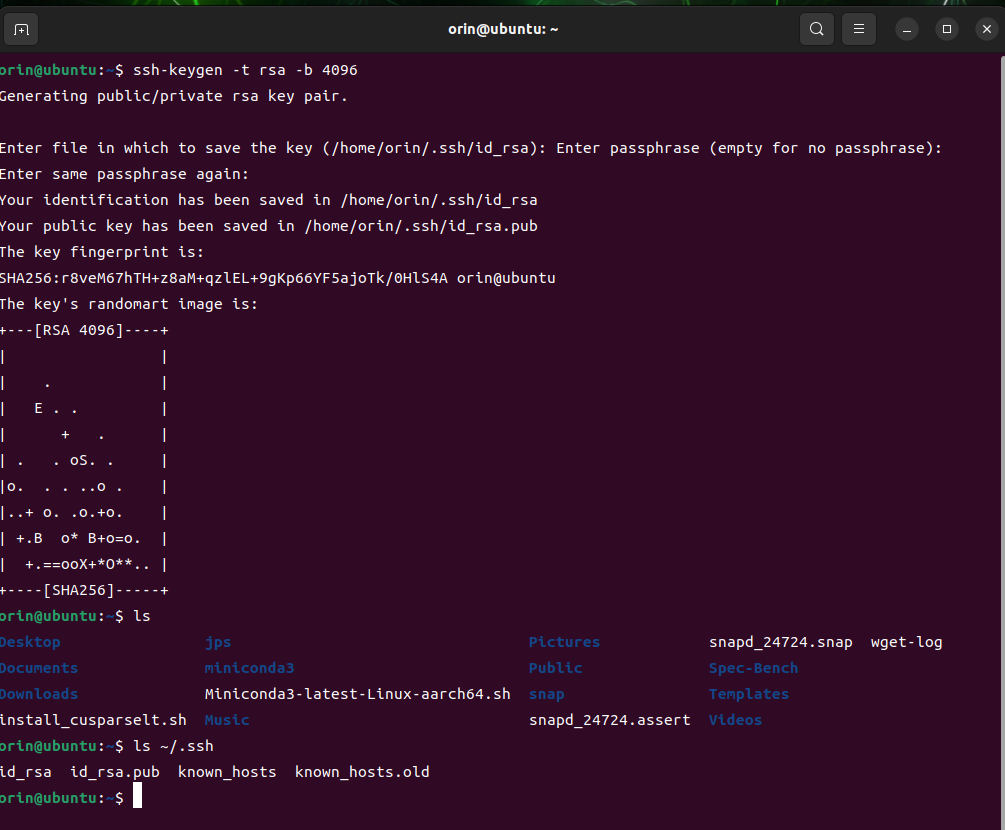Click id_rsa.pub in the .ssh listing
This screenshot has height=830, width=1005.
click(x=115, y=772)
